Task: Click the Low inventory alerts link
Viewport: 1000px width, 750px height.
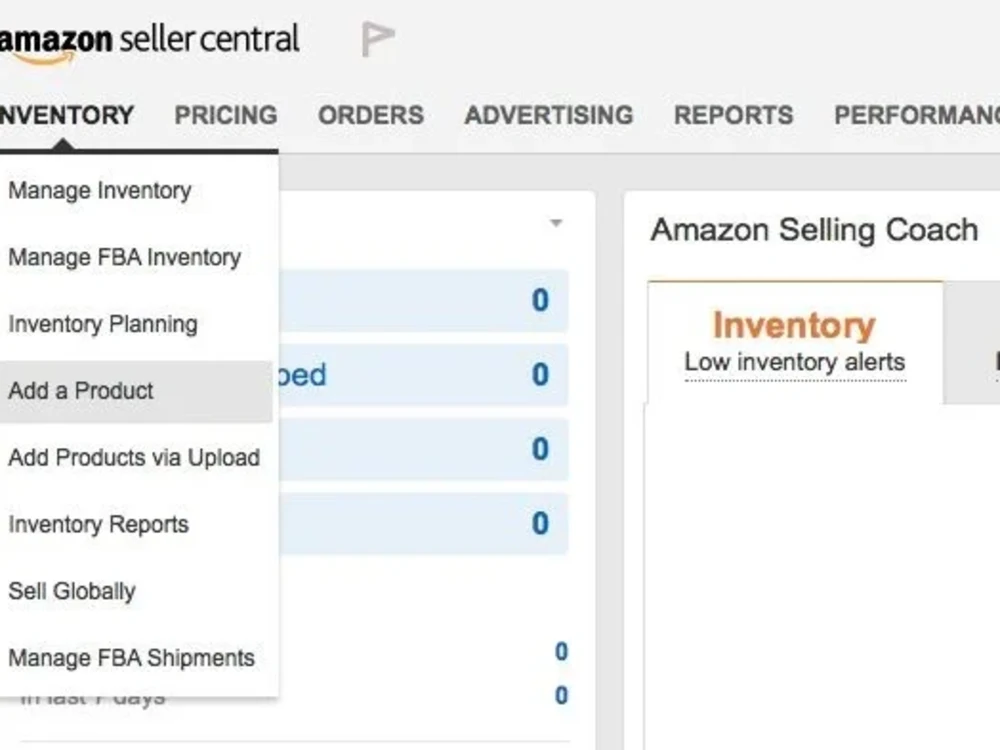Action: click(795, 362)
